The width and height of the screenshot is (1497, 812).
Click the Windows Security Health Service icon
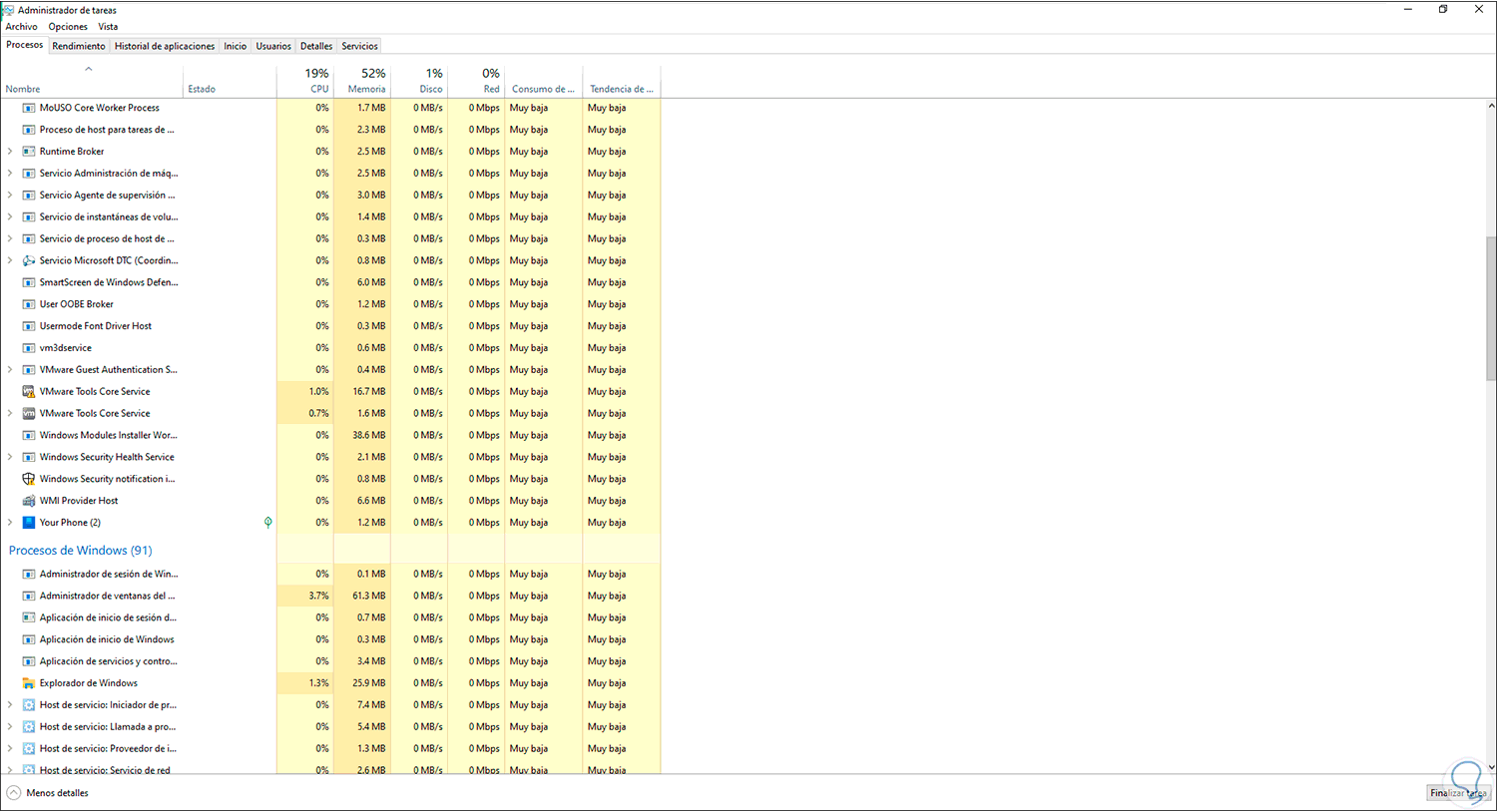pos(29,458)
